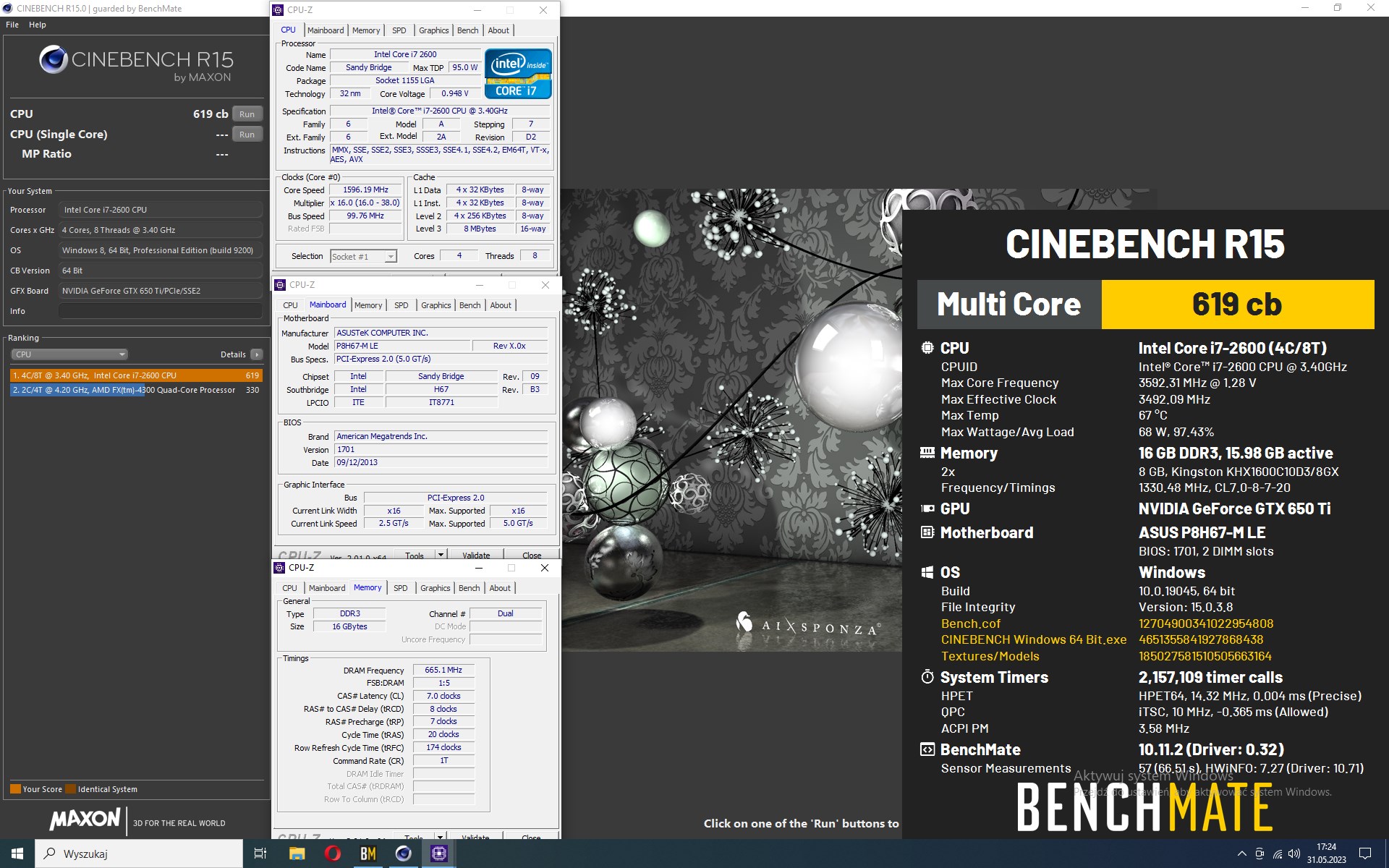Screen dimensions: 1389x868
Task: Open the Cinebench Help menu
Action: click(38, 25)
